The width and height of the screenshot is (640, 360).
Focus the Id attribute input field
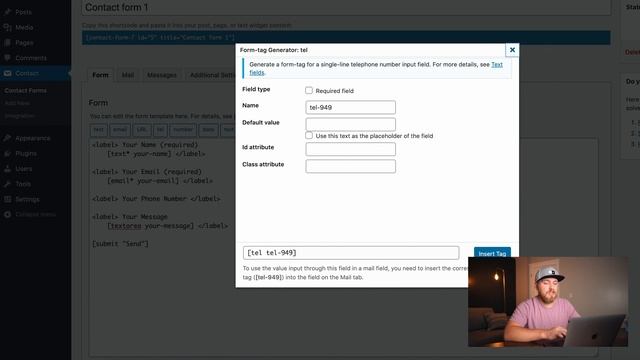(351, 149)
